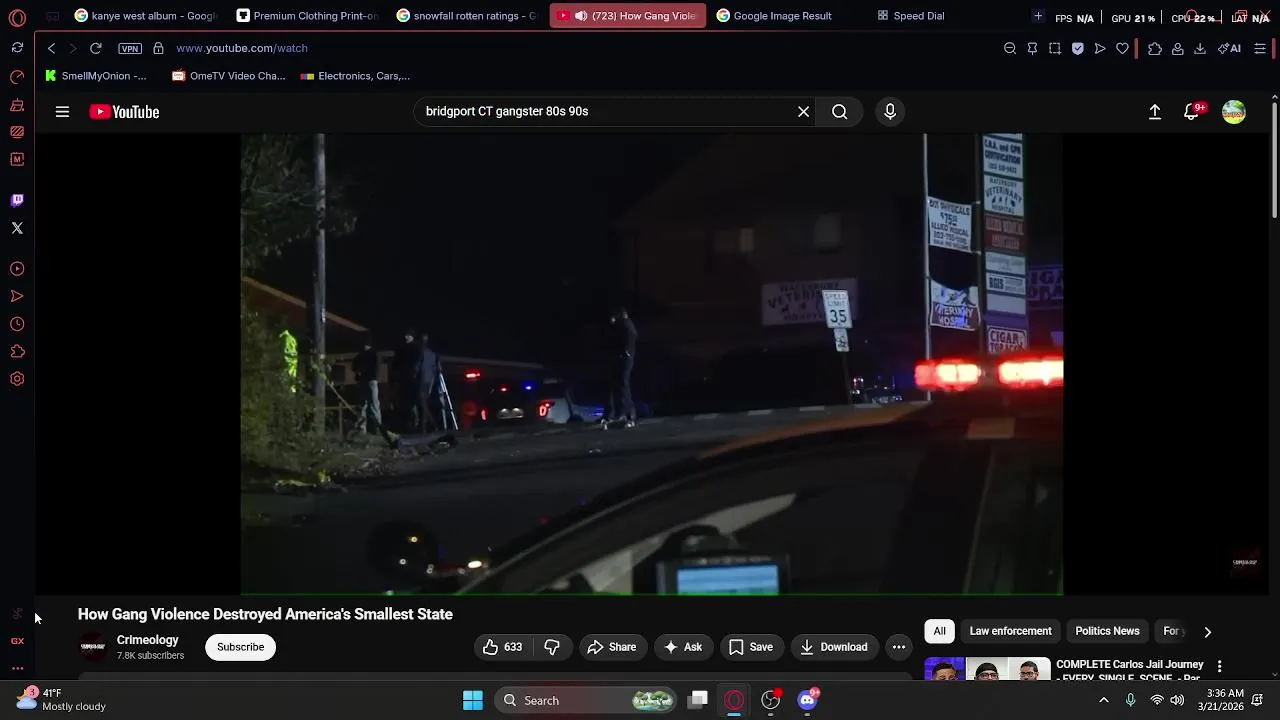This screenshot has width=1280, height=720.
Task: Open the YouTube guide hamburger menu
Action: (x=62, y=112)
